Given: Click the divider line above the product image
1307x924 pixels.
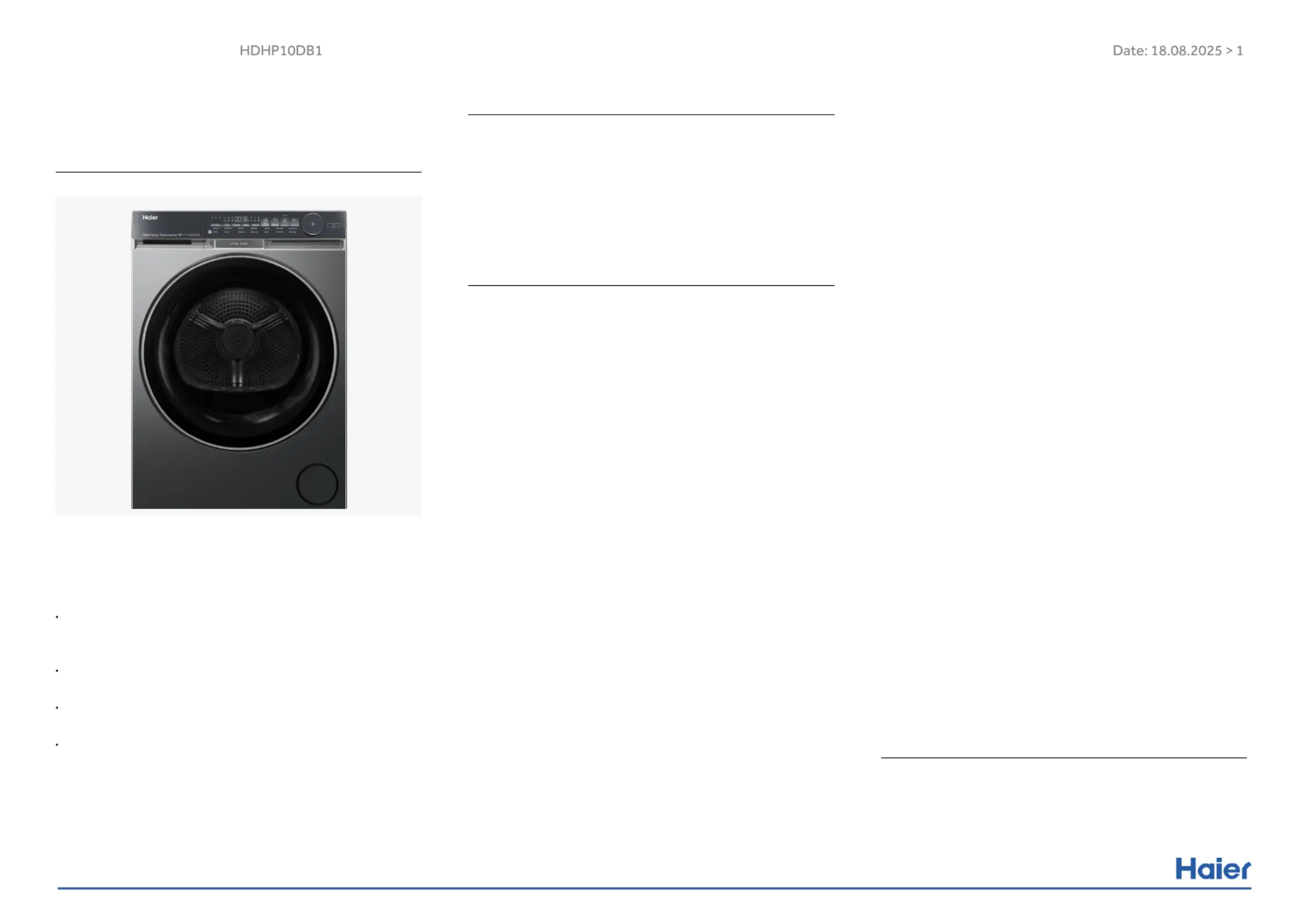Looking at the screenshot, I should pos(238,172).
